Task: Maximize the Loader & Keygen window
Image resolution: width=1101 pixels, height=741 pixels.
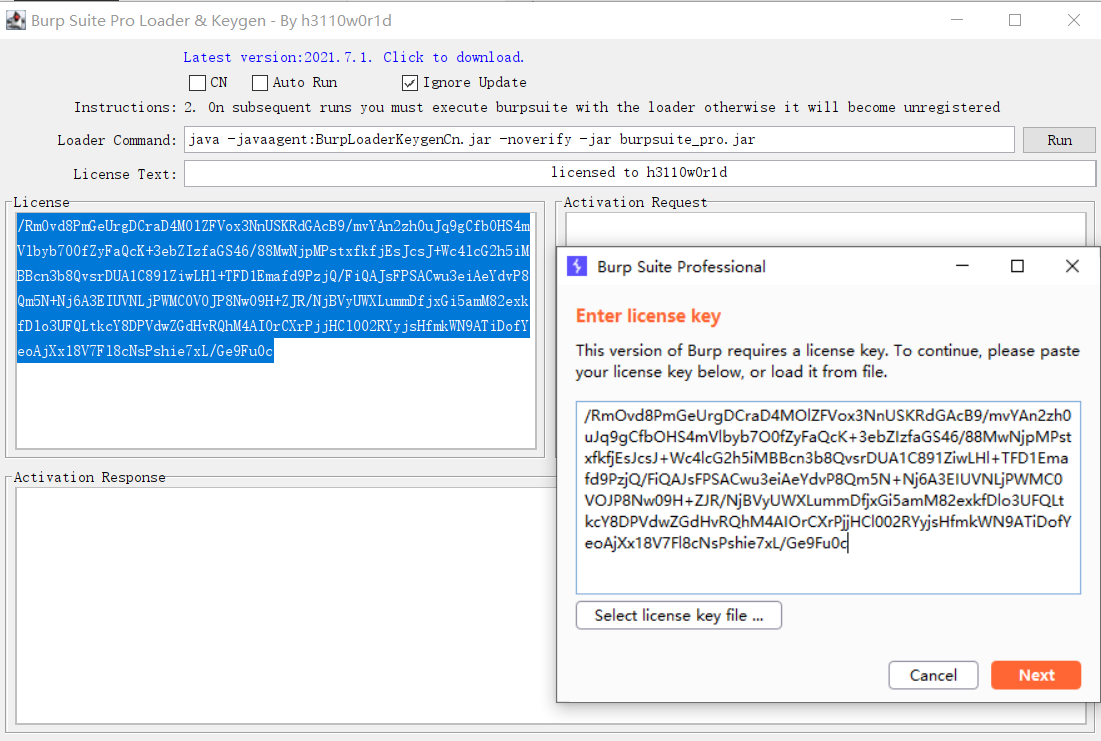Action: coord(1015,20)
